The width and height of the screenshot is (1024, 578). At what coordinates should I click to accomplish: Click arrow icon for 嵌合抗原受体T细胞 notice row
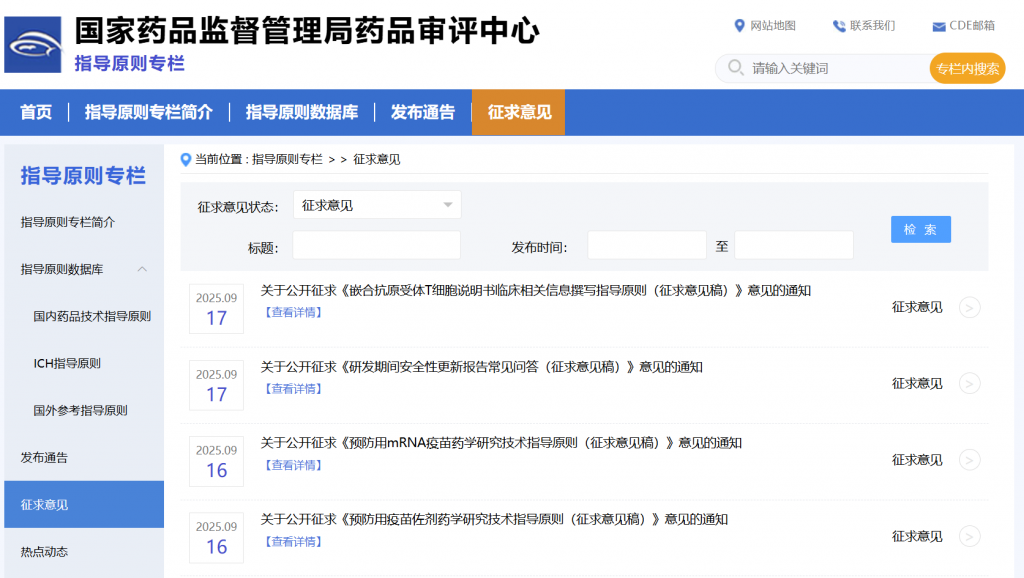[969, 307]
